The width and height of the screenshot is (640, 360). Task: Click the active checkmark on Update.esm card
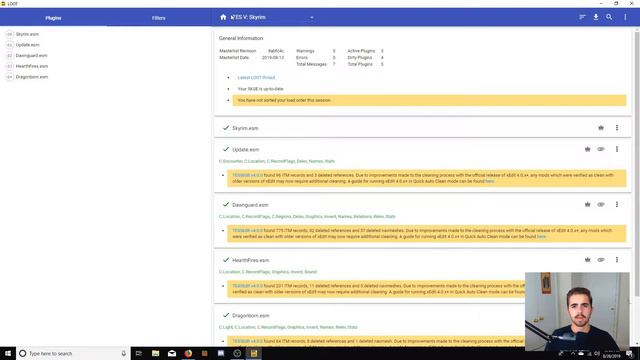226,149
